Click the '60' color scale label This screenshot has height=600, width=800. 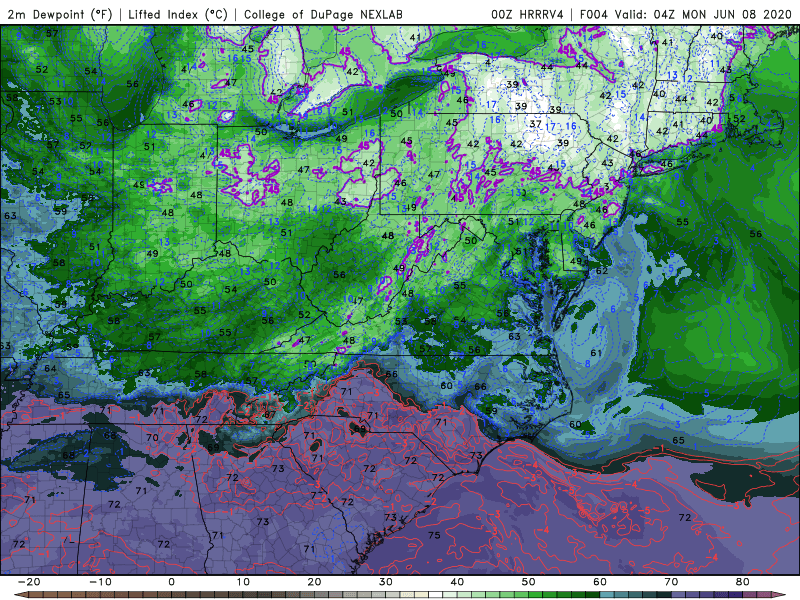click(600, 582)
